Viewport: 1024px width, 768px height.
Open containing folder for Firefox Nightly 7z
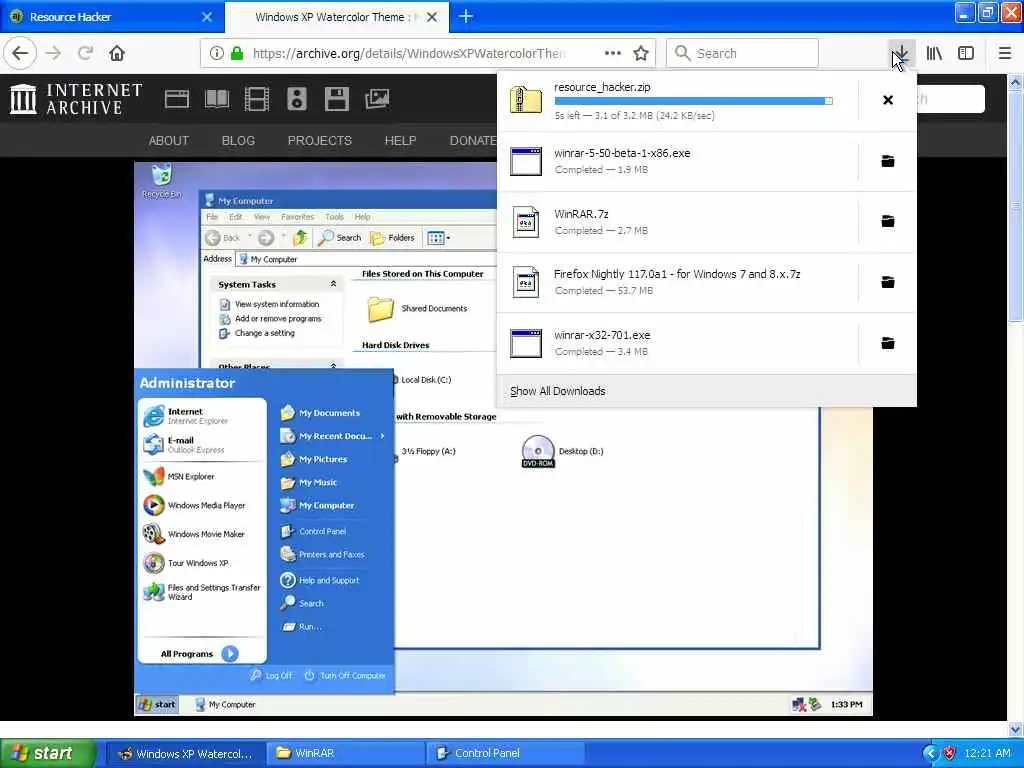888,282
